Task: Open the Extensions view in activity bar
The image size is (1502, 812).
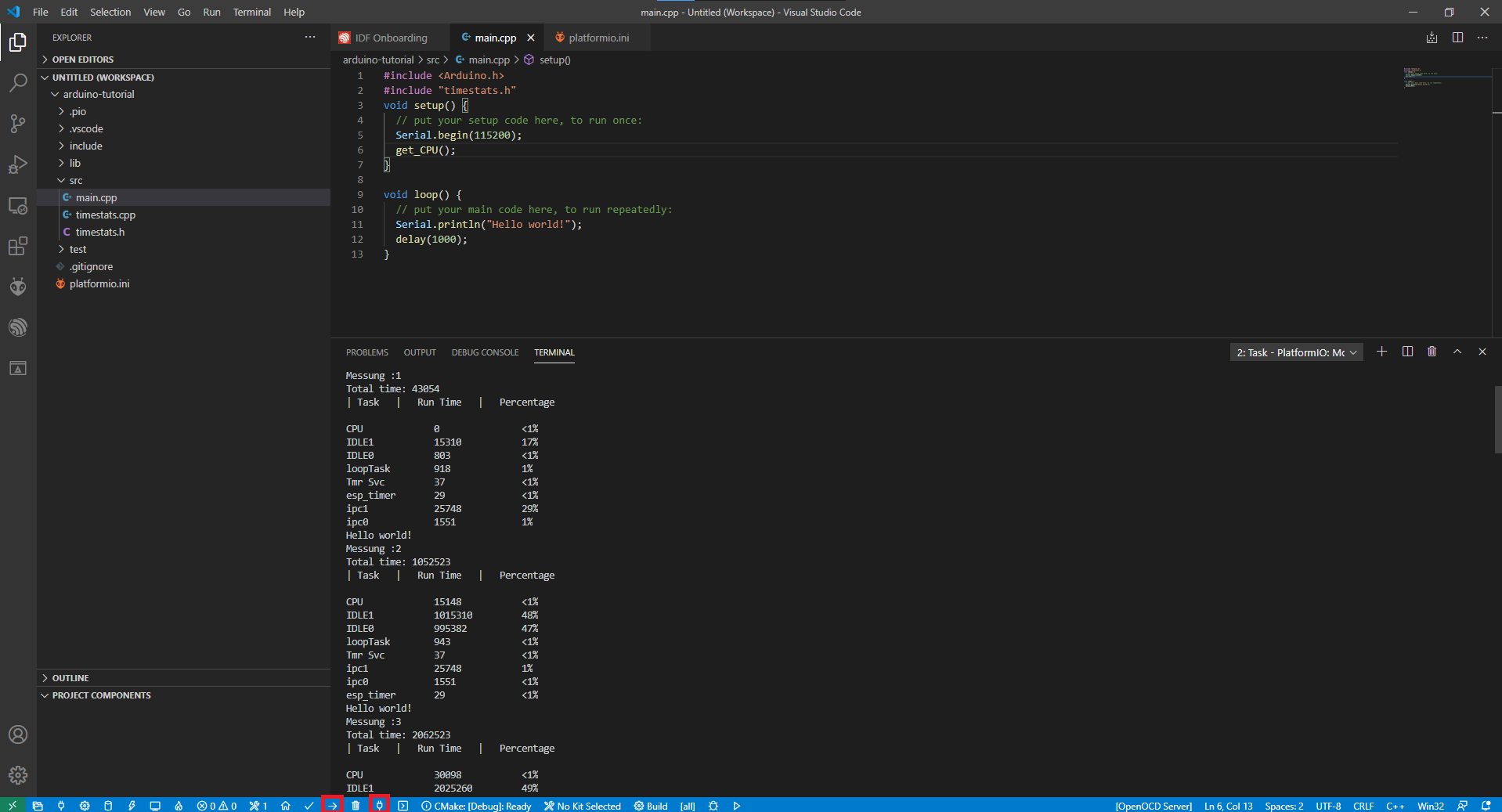Action: (x=18, y=247)
